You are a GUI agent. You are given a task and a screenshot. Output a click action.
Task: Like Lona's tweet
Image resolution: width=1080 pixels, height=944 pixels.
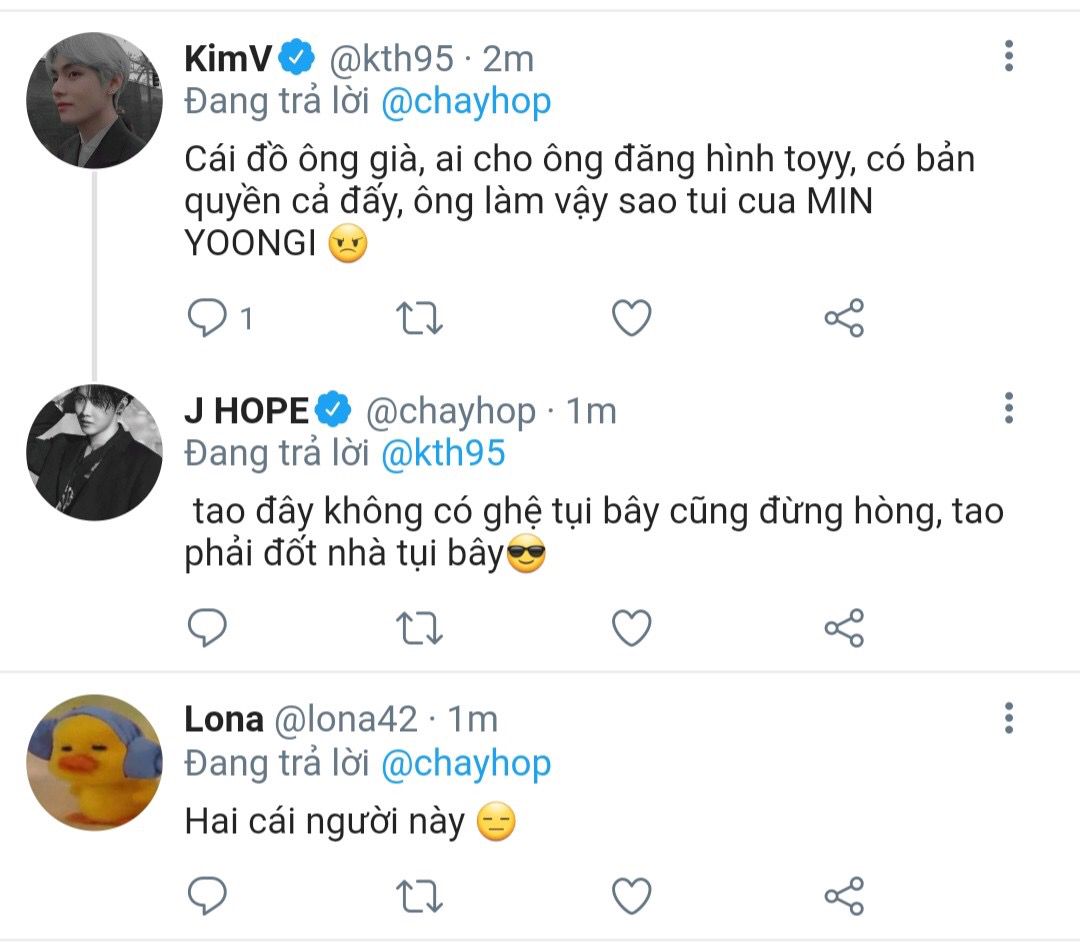632,896
